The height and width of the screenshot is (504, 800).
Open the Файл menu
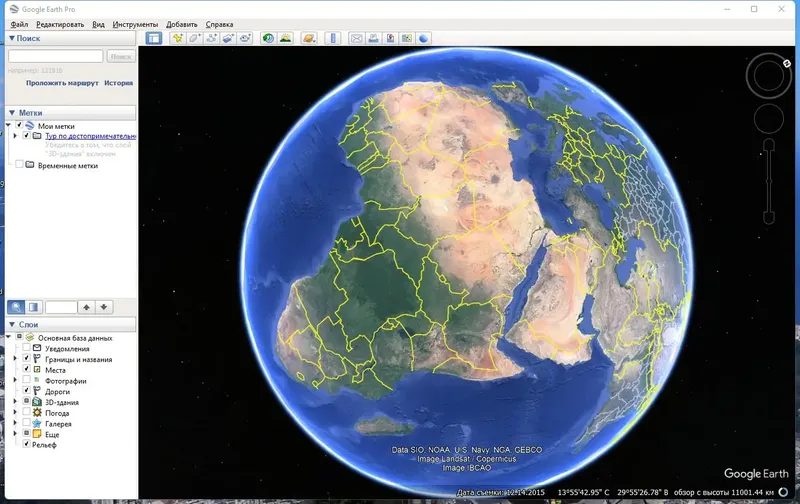[x=19, y=24]
